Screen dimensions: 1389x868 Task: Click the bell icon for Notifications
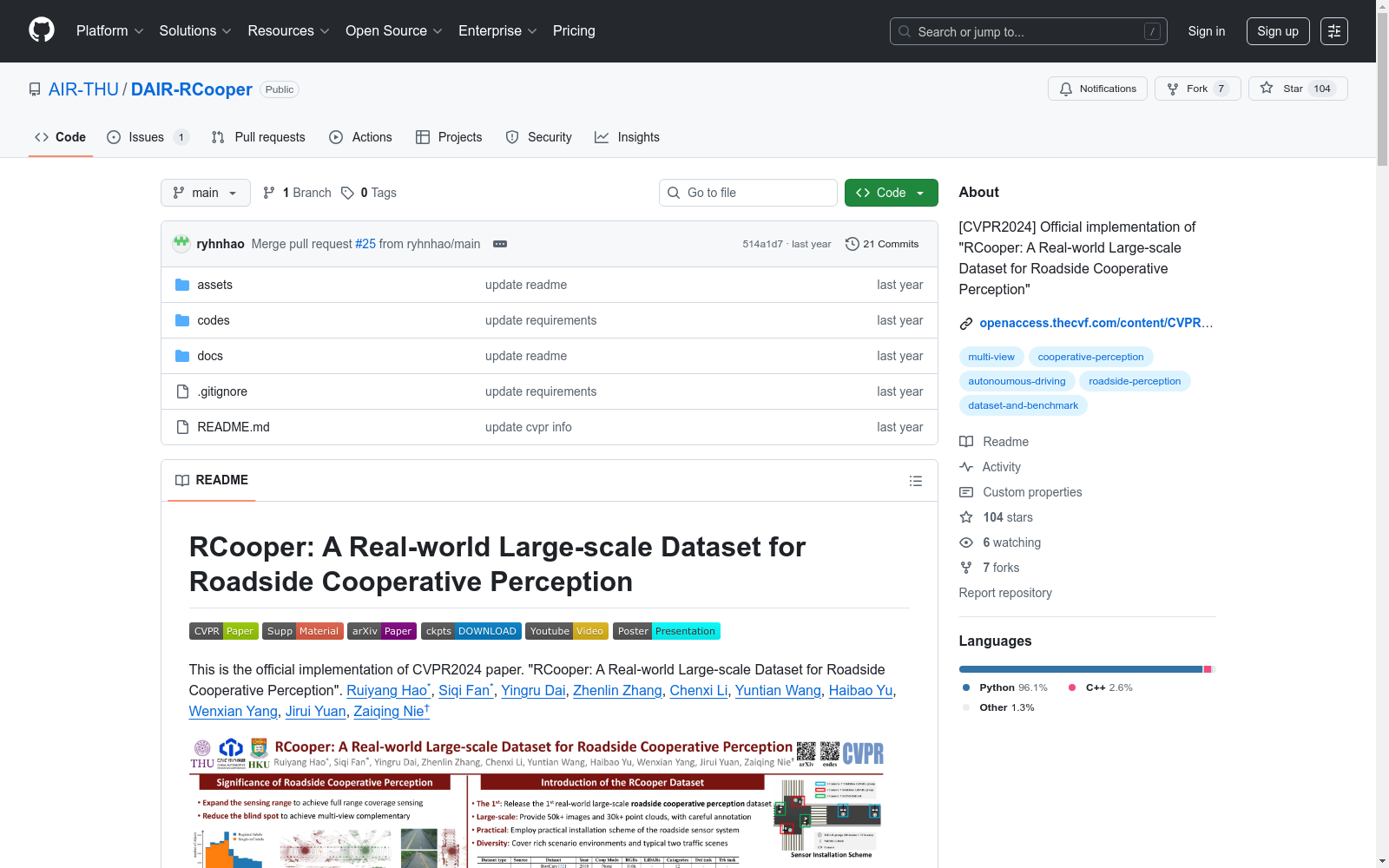(1066, 89)
